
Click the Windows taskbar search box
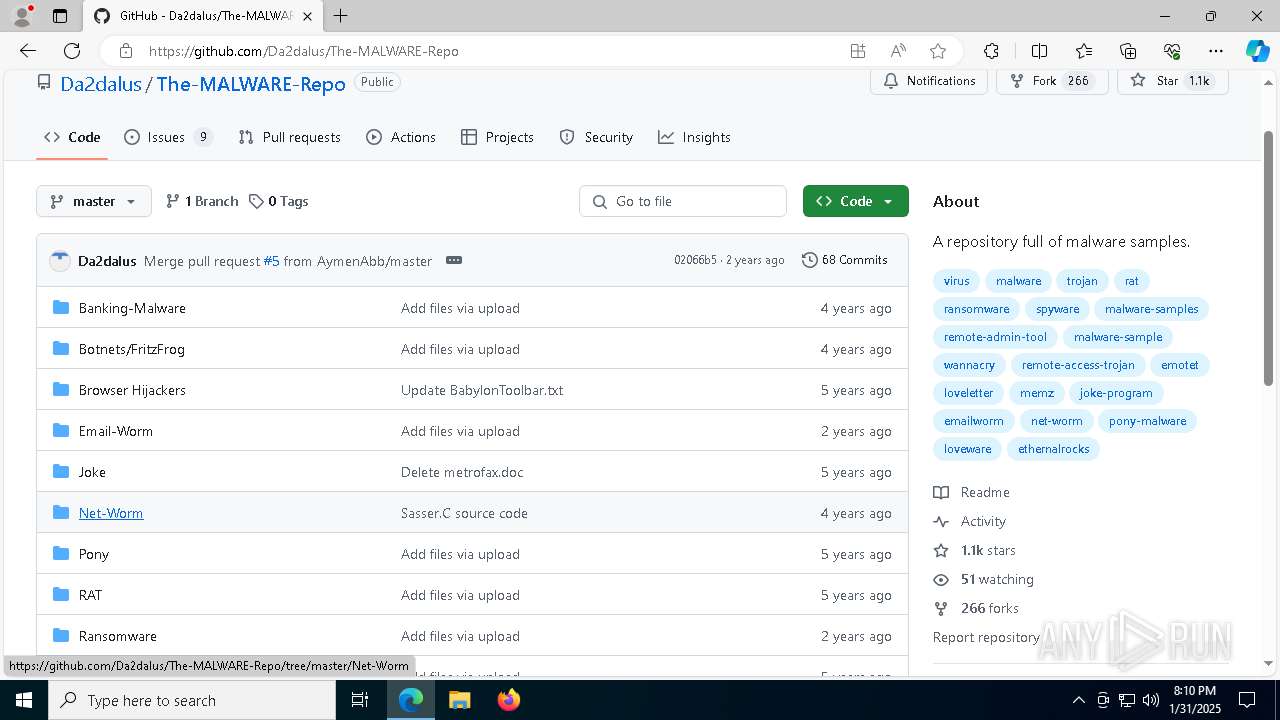pyautogui.click(x=192, y=700)
